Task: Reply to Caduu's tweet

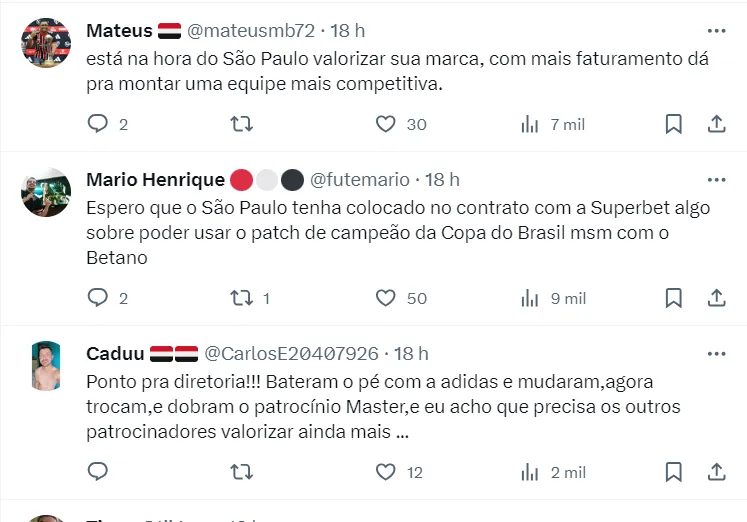Action: [98, 472]
